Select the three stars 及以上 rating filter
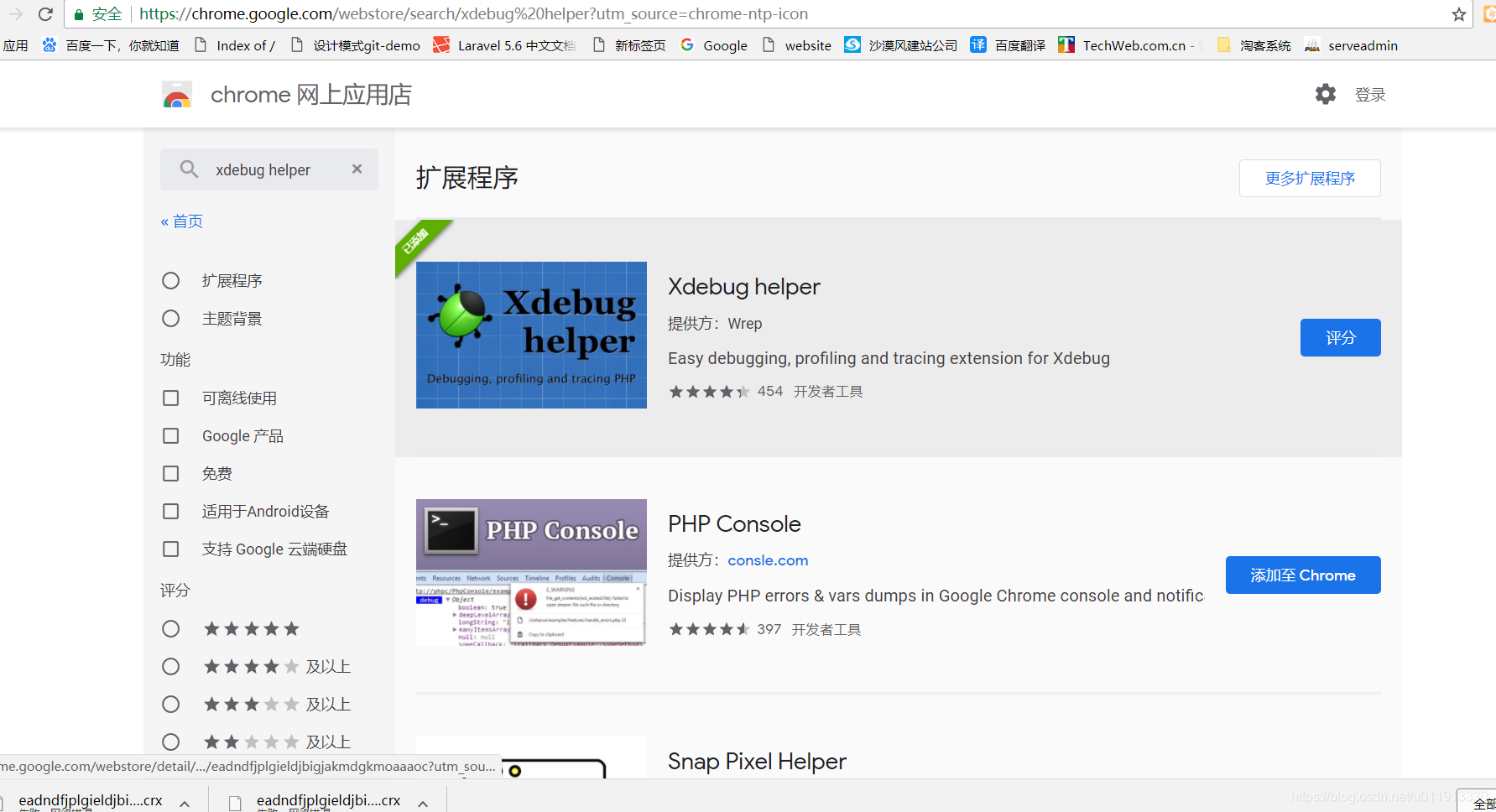 click(x=171, y=704)
